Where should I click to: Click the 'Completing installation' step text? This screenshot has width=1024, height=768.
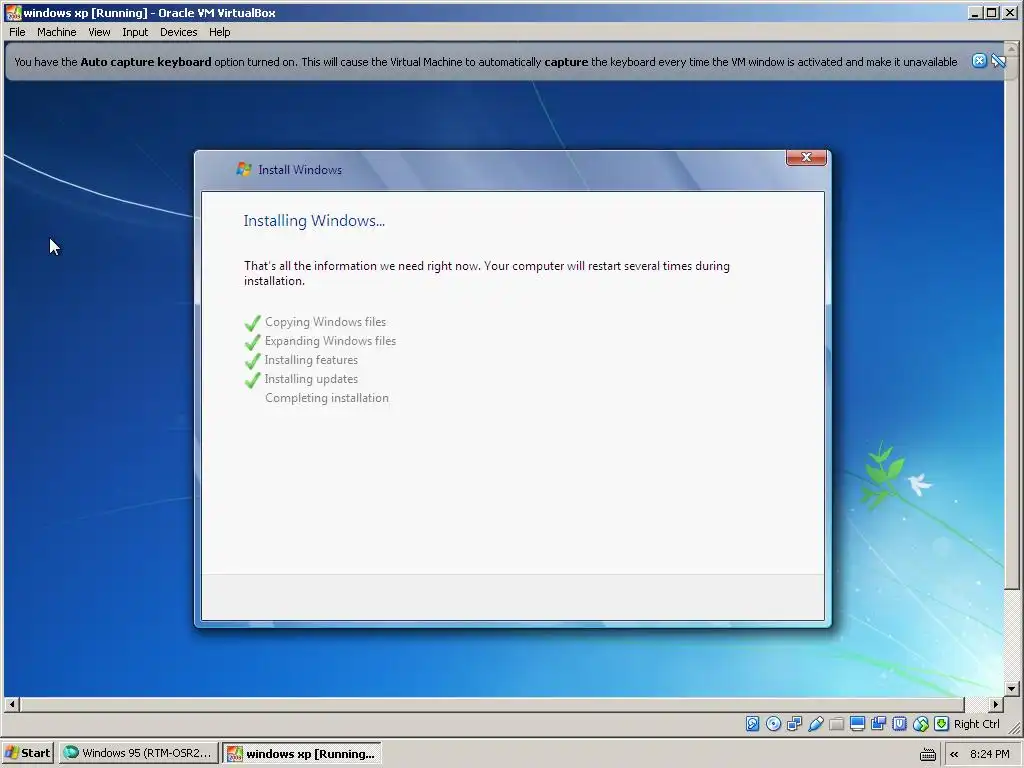(x=327, y=398)
